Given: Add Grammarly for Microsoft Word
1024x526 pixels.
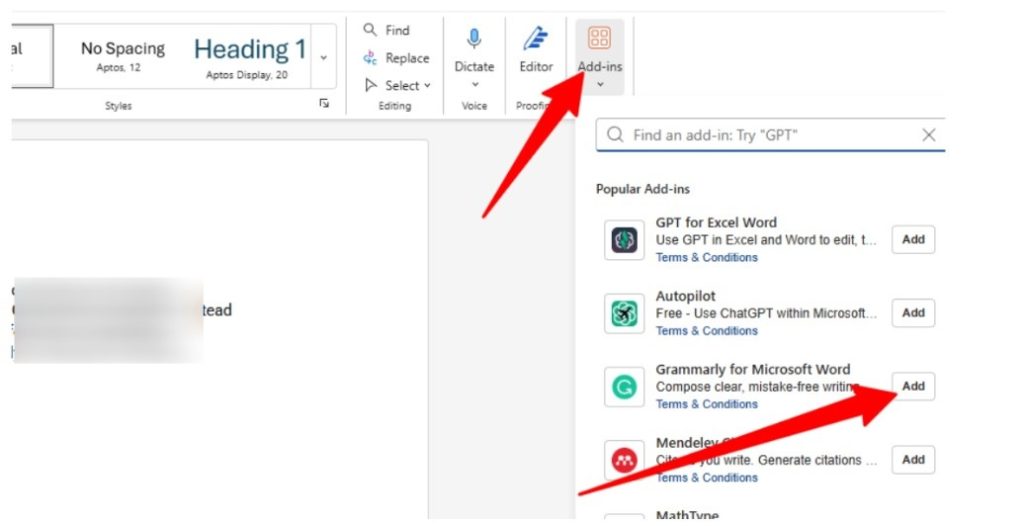Looking at the screenshot, I should point(913,386).
